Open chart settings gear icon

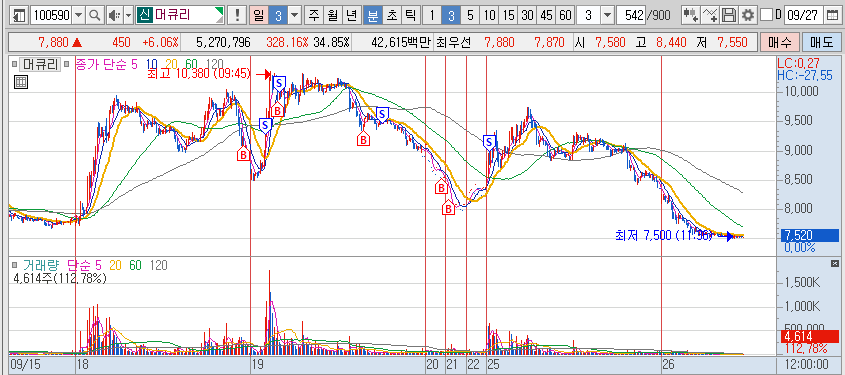(747, 16)
